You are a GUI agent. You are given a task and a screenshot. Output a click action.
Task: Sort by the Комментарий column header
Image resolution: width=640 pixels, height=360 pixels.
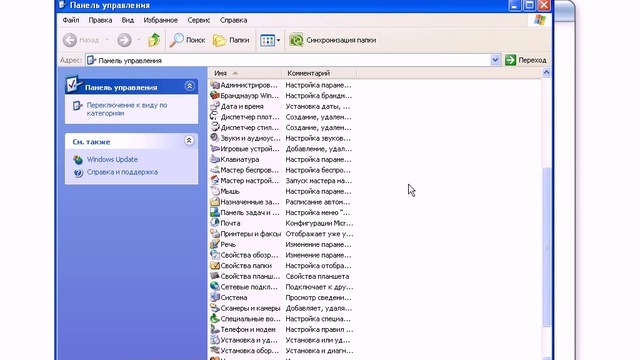point(319,73)
